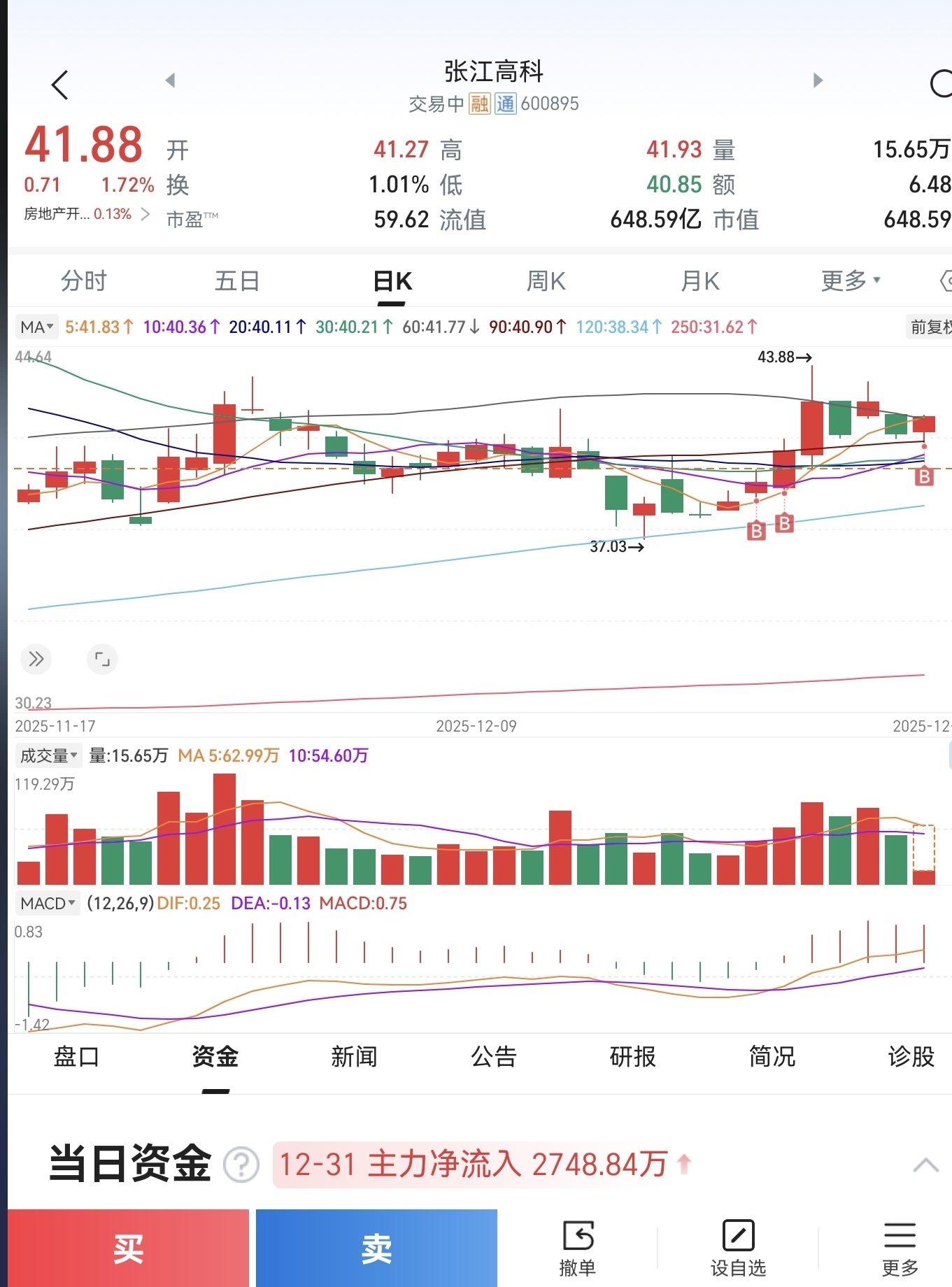Open the 诊股 tab

(911, 1056)
